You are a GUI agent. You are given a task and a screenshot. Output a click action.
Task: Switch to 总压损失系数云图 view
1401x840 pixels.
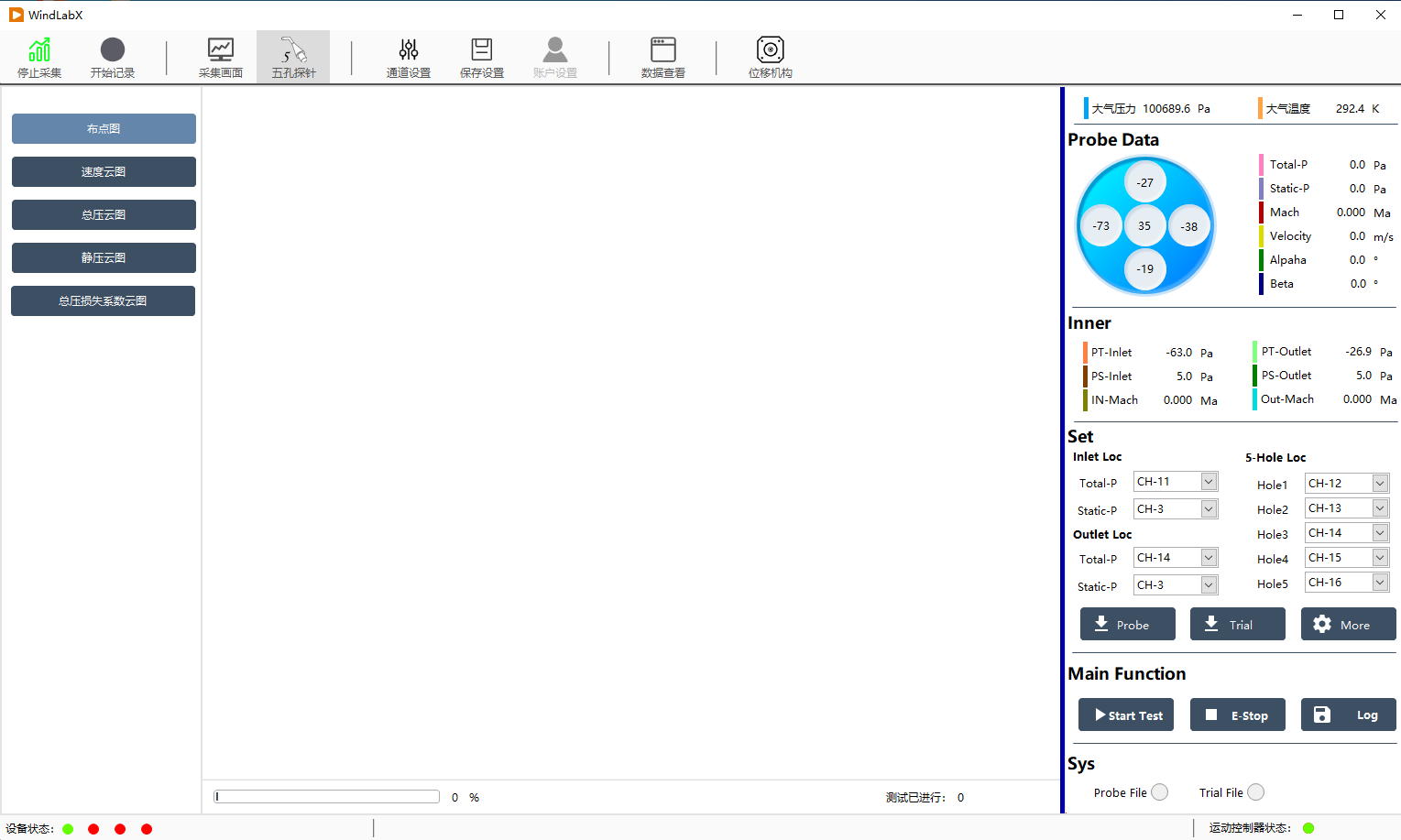(x=104, y=301)
